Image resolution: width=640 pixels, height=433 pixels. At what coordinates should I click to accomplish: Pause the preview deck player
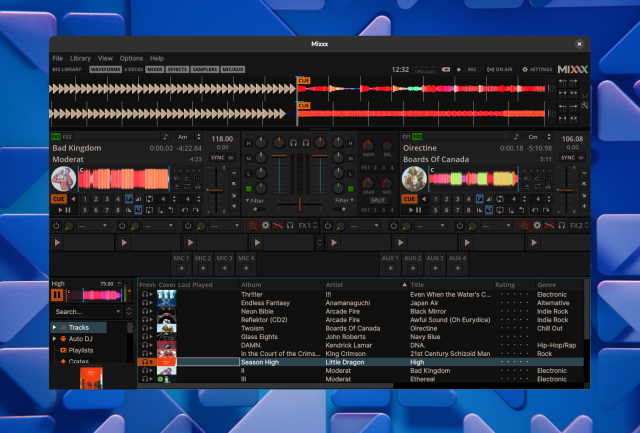point(58,295)
